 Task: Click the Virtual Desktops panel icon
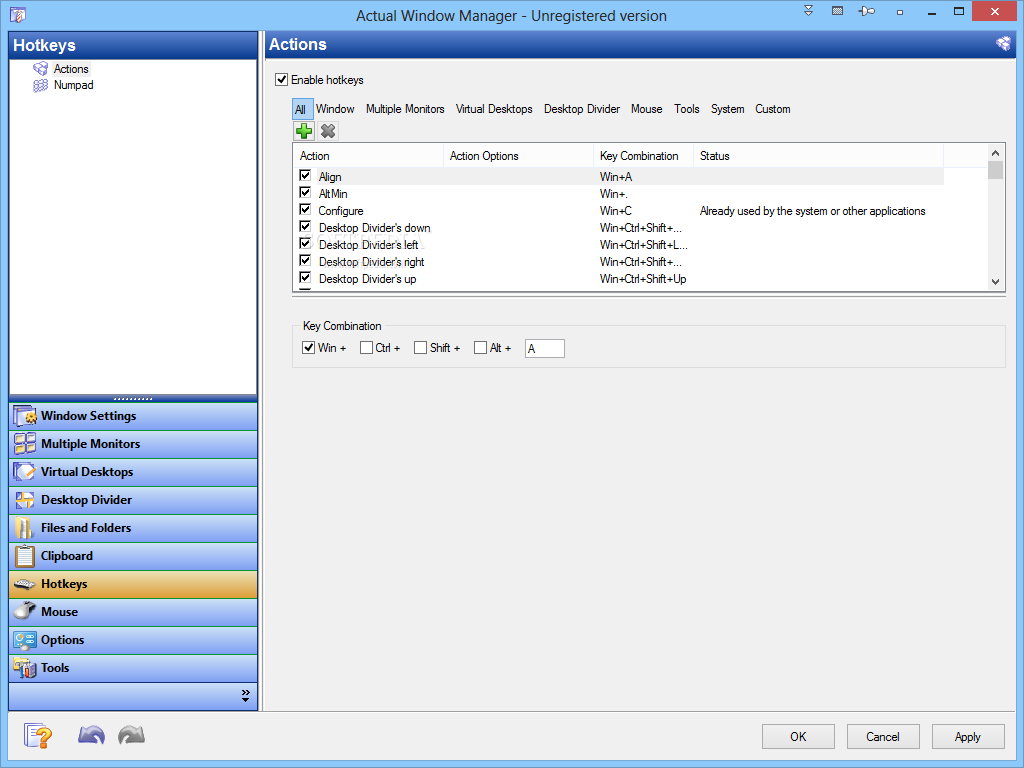25,472
